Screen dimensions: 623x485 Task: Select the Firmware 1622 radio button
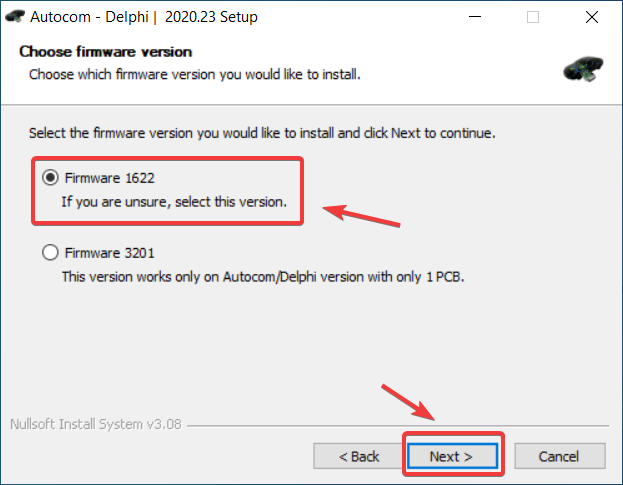click(49, 178)
